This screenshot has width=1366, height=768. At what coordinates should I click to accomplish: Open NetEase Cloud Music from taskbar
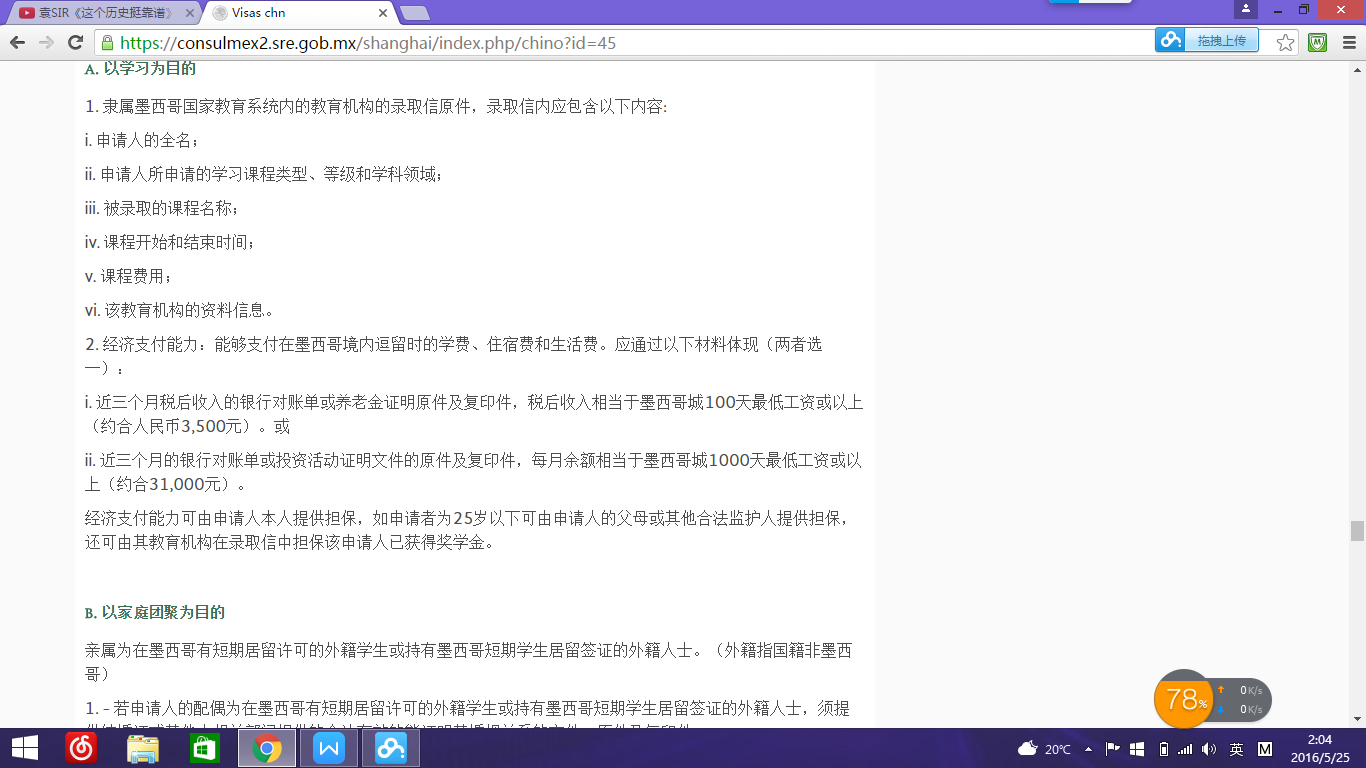(81, 748)
